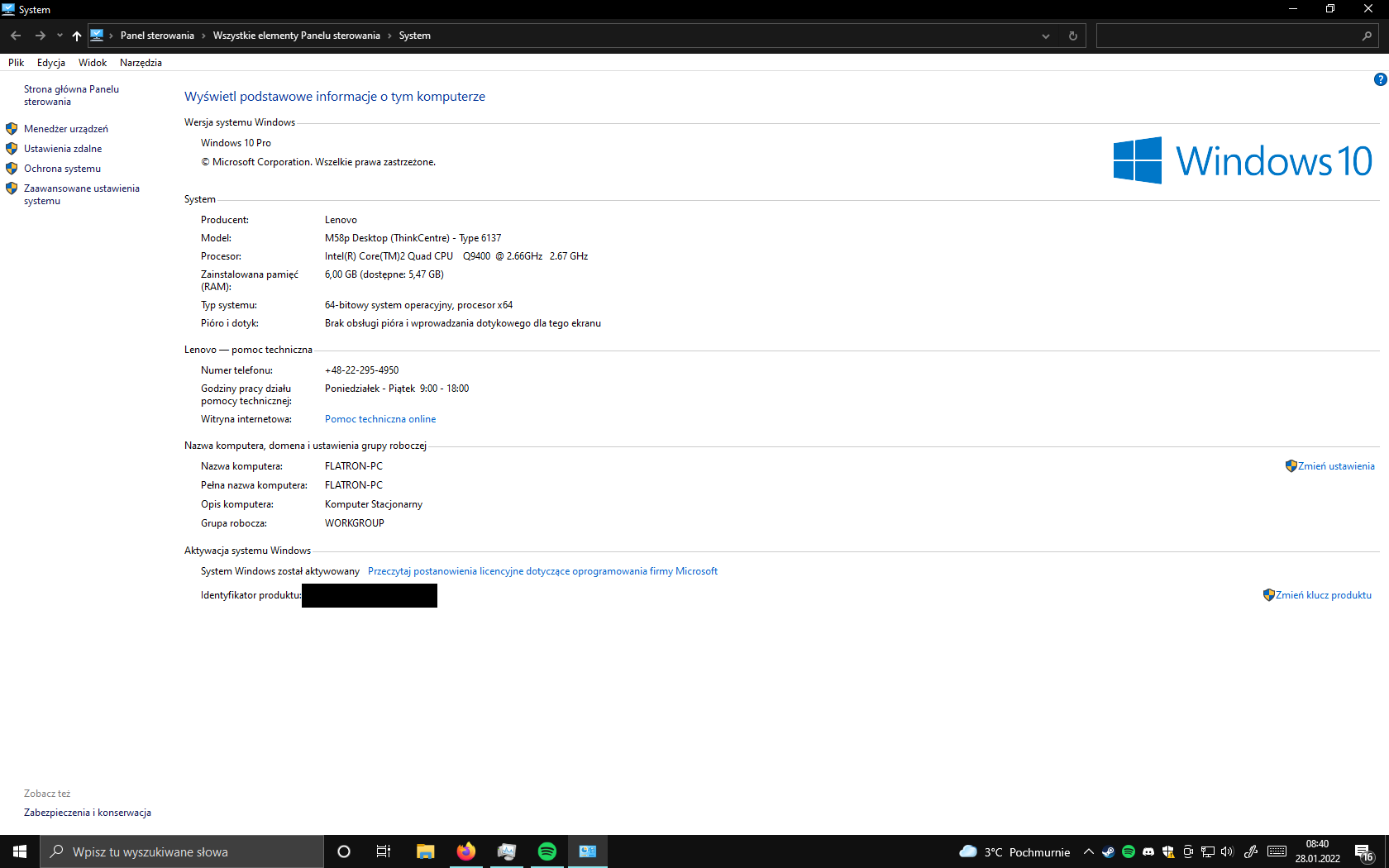Read Microsoft license terms link

click(542, 571)
